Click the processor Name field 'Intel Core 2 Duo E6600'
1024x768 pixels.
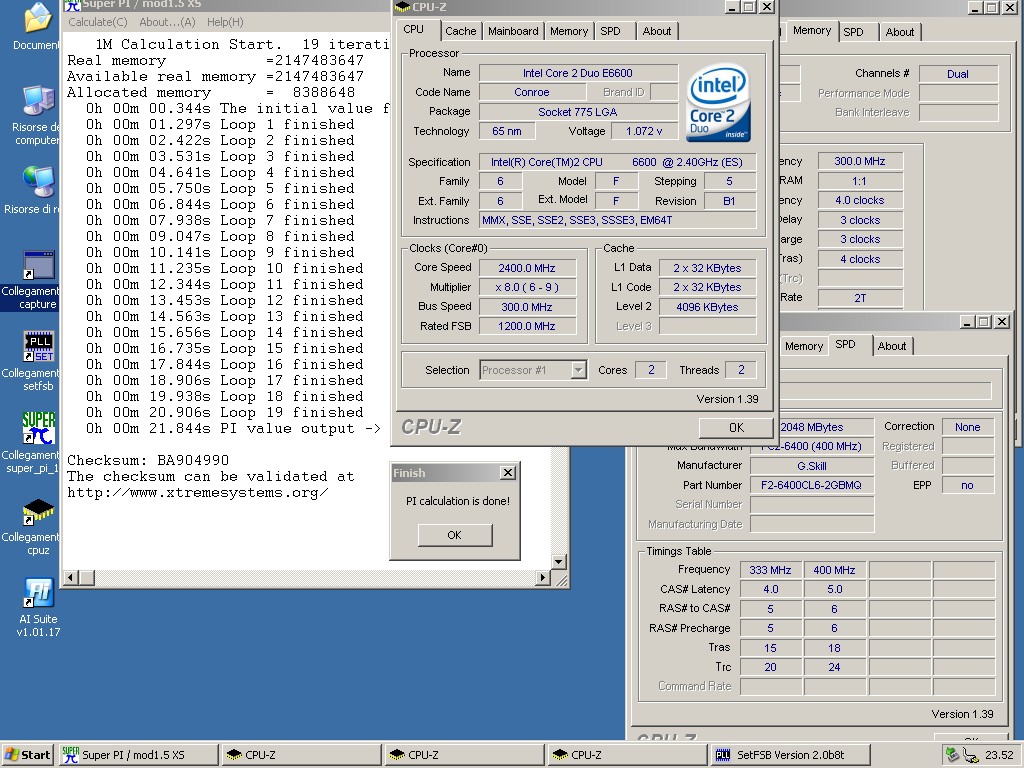[x=578, y=73]
